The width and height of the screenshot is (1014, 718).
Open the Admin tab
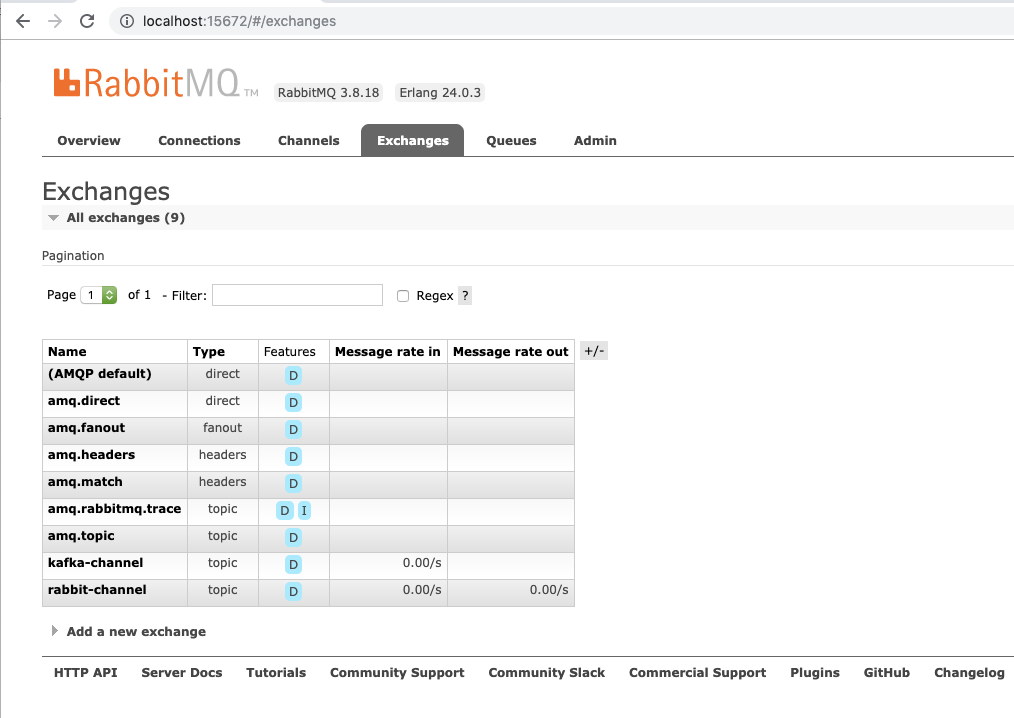pyautogui.click(x=594, y=140)
